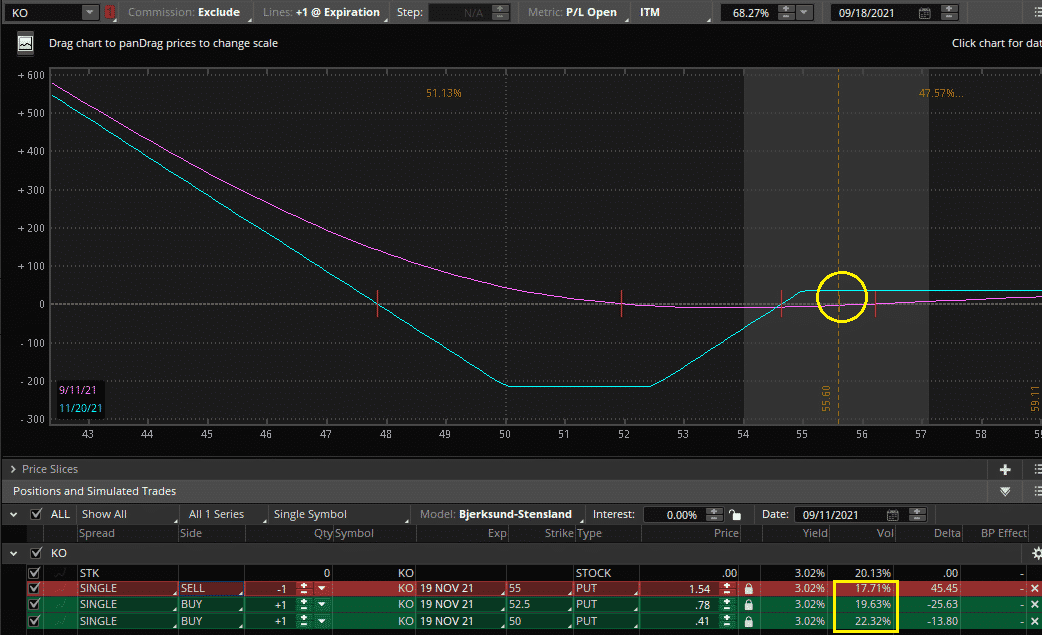Viewport: 1042px width, 635px height.
Task: Remove the SELL 55 PUT simulated trade
Action: tap(1034, 589)
